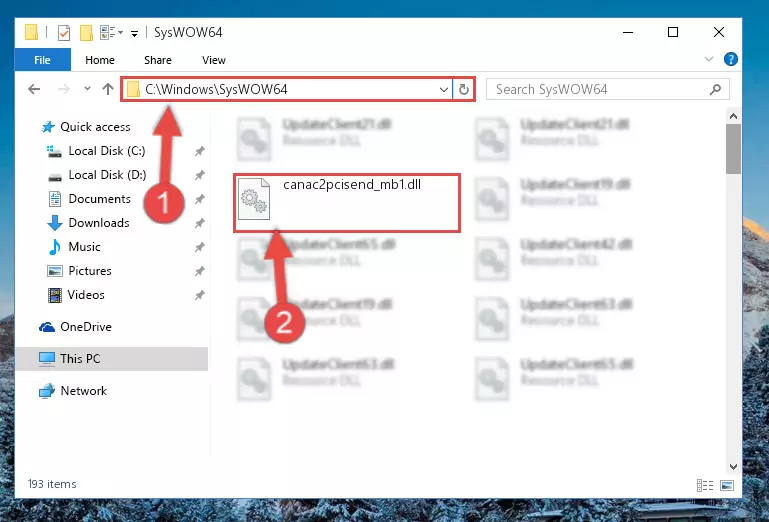Close the SysWOW64 window
This screenshot has height=522, width=769.
pos(718,32)
